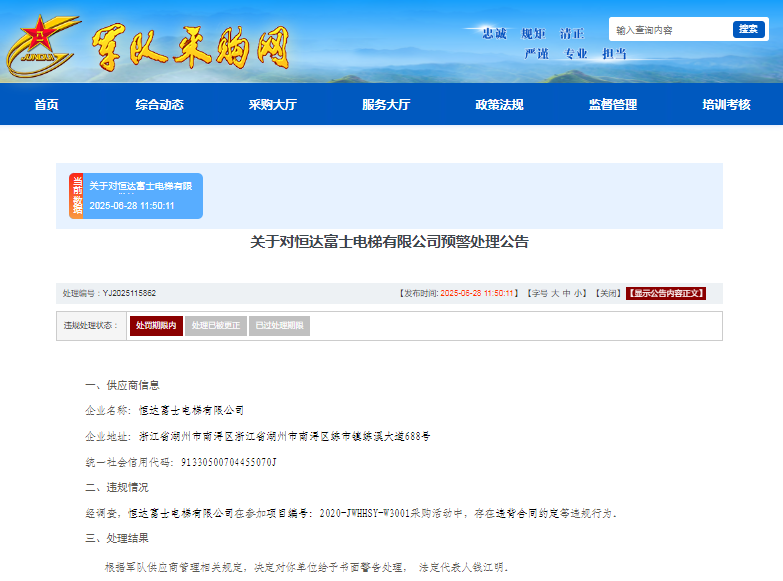Click the 忠诚 slogan text in header

point(494,33)
